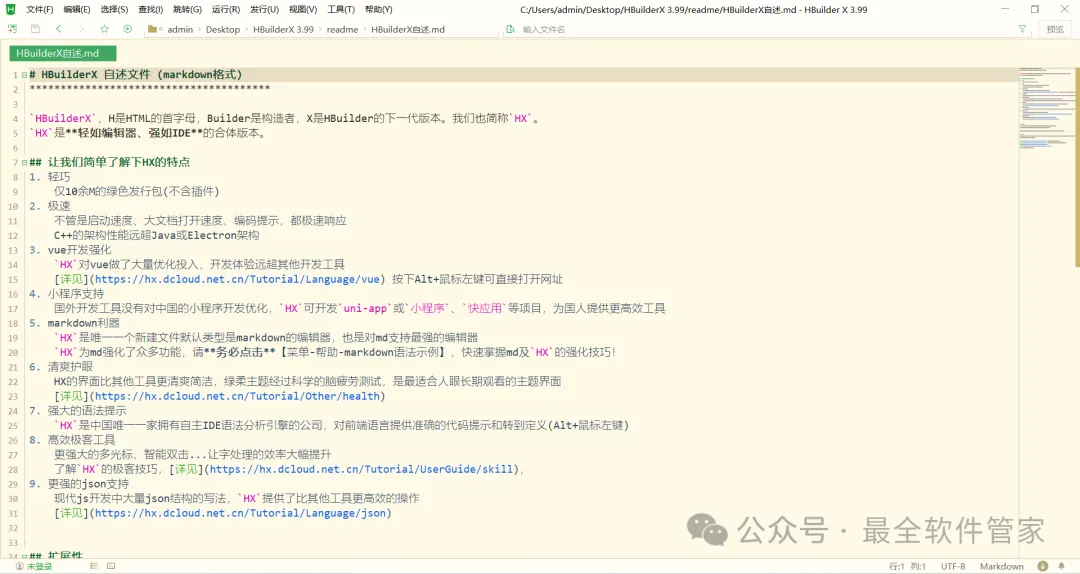Click the Tutorial/Other/health URL on line 23
The image size is (1080, 574).
(238, 396)
